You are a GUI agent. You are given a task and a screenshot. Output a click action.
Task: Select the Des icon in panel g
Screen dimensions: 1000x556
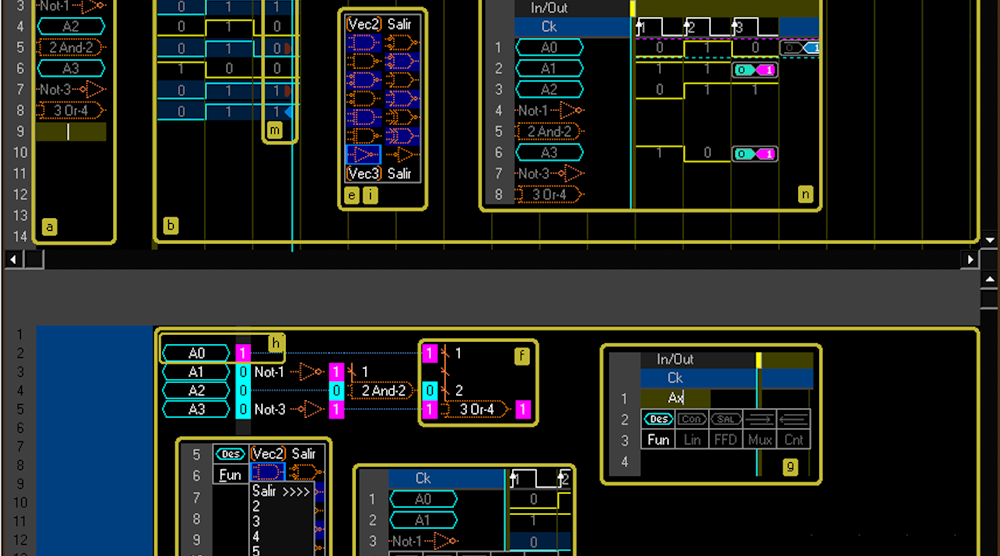click(657, 419)
